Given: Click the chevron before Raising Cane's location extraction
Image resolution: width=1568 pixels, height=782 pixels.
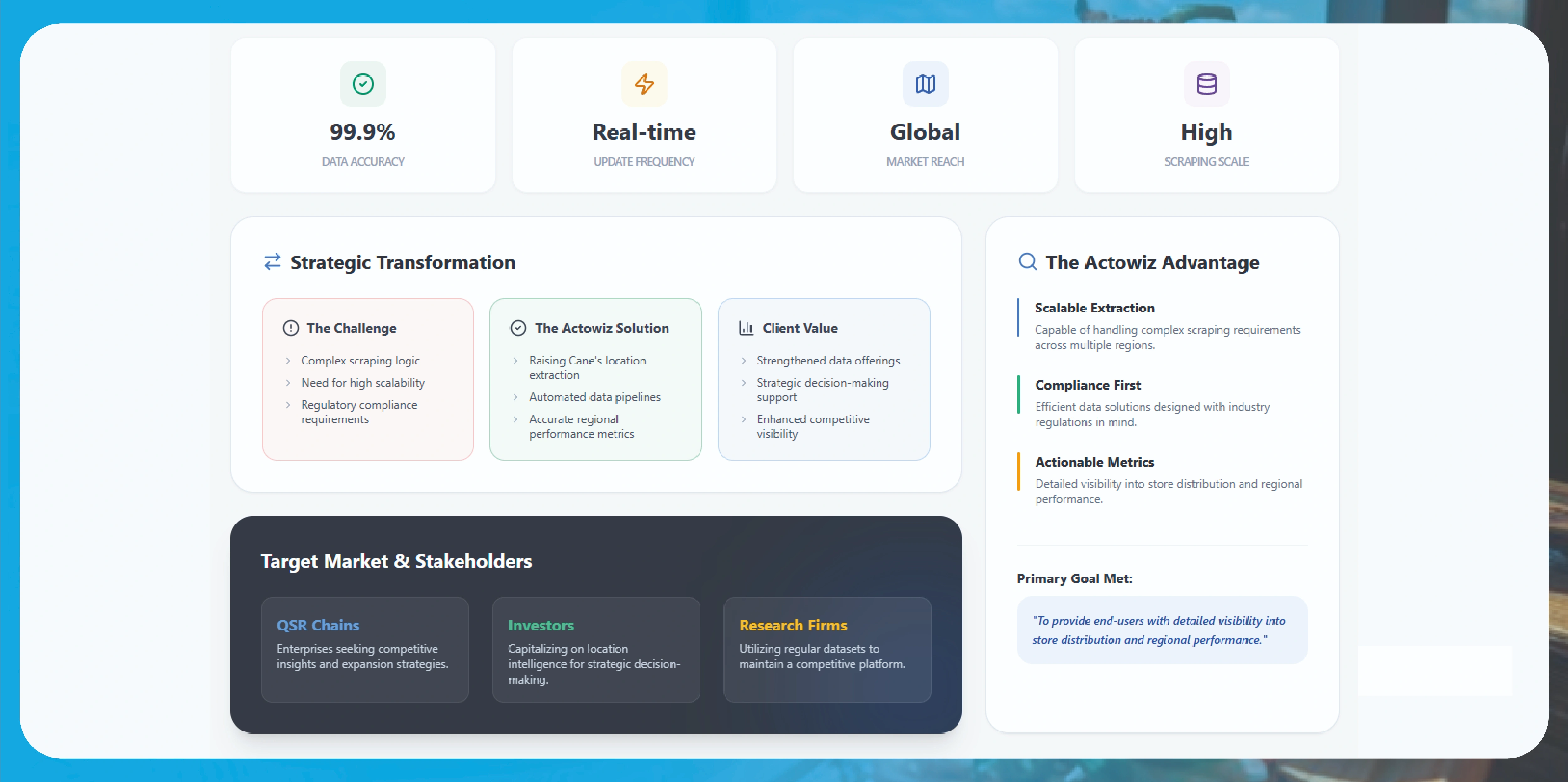Looking at the screenshot, I should point(515,360).
